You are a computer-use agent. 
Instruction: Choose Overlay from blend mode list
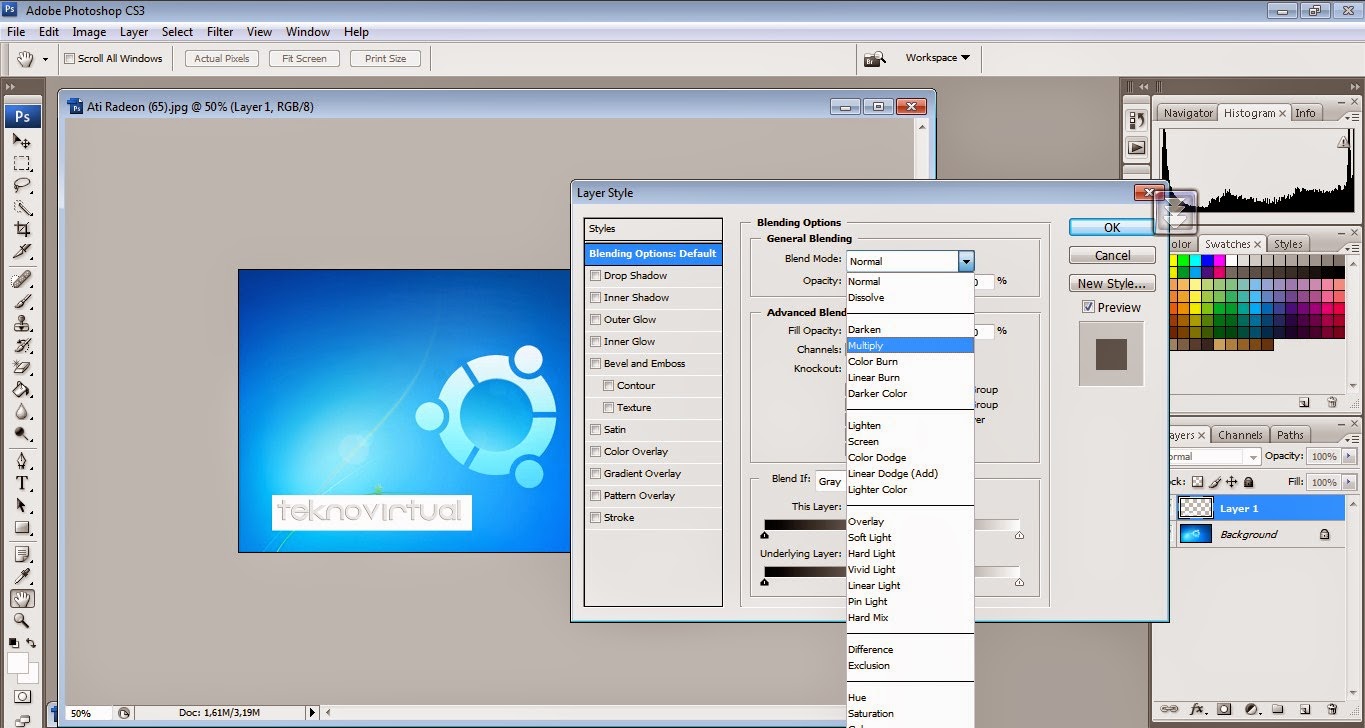910,521
